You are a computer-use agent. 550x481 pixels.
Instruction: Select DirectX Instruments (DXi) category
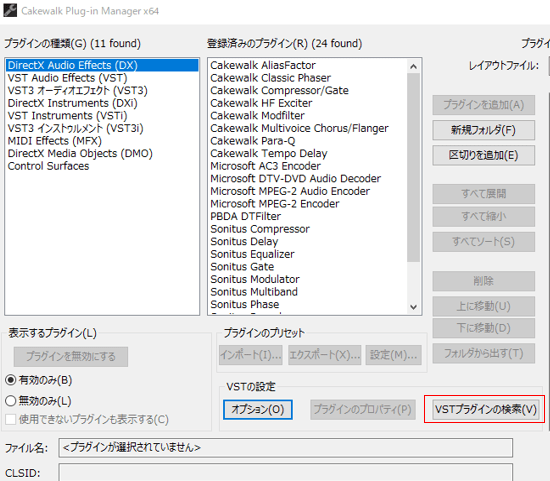(x=102, y=103)
